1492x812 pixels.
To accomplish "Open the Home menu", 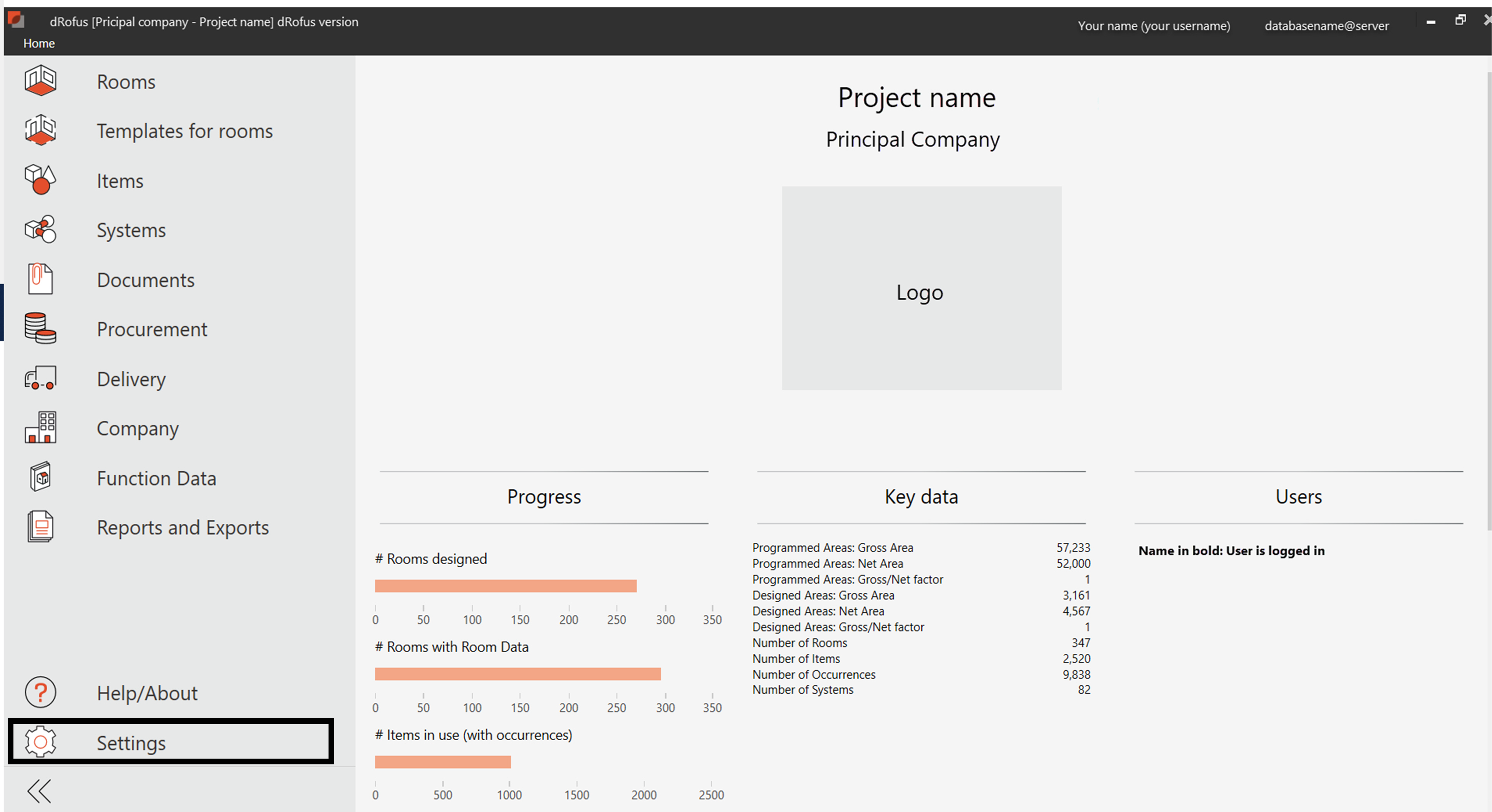I will pos(39,43).
